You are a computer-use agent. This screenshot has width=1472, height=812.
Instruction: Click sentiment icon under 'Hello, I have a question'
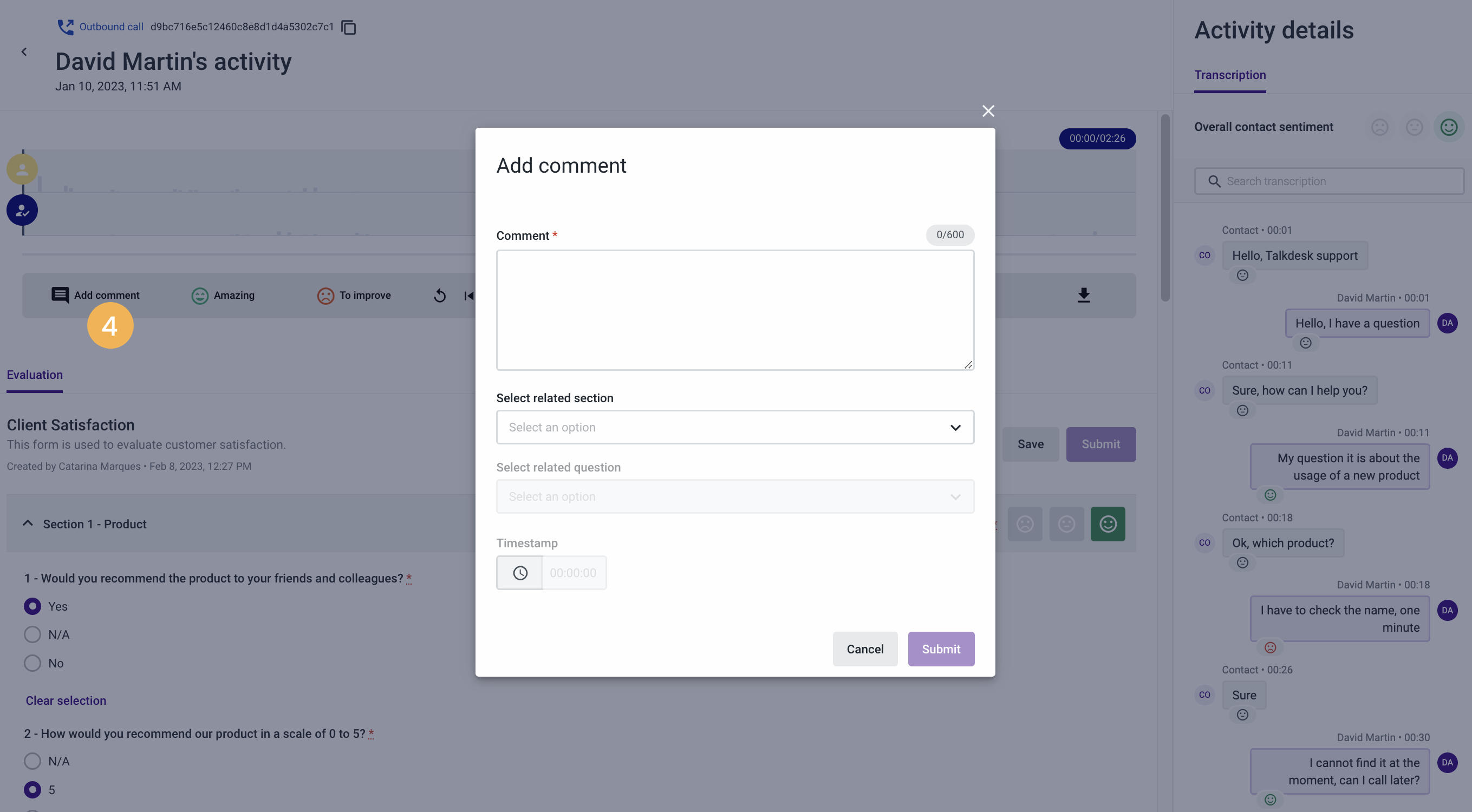(x=1306, y=343)
